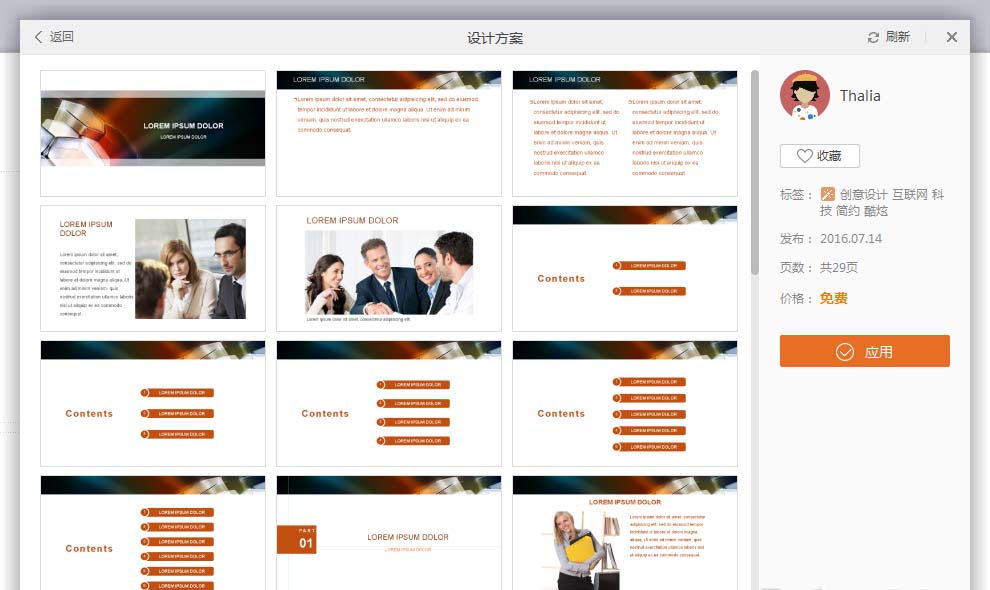990x590 pixels.
Task: Open the Contents slide with five items
Action: (x=625, y=404)
